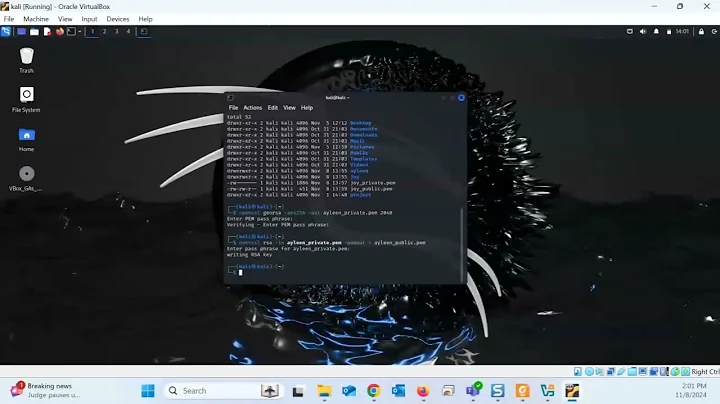This screenshot has width=720, height=404.
Task: Select the File System desktop icon
Action: [x=26, y=100]
